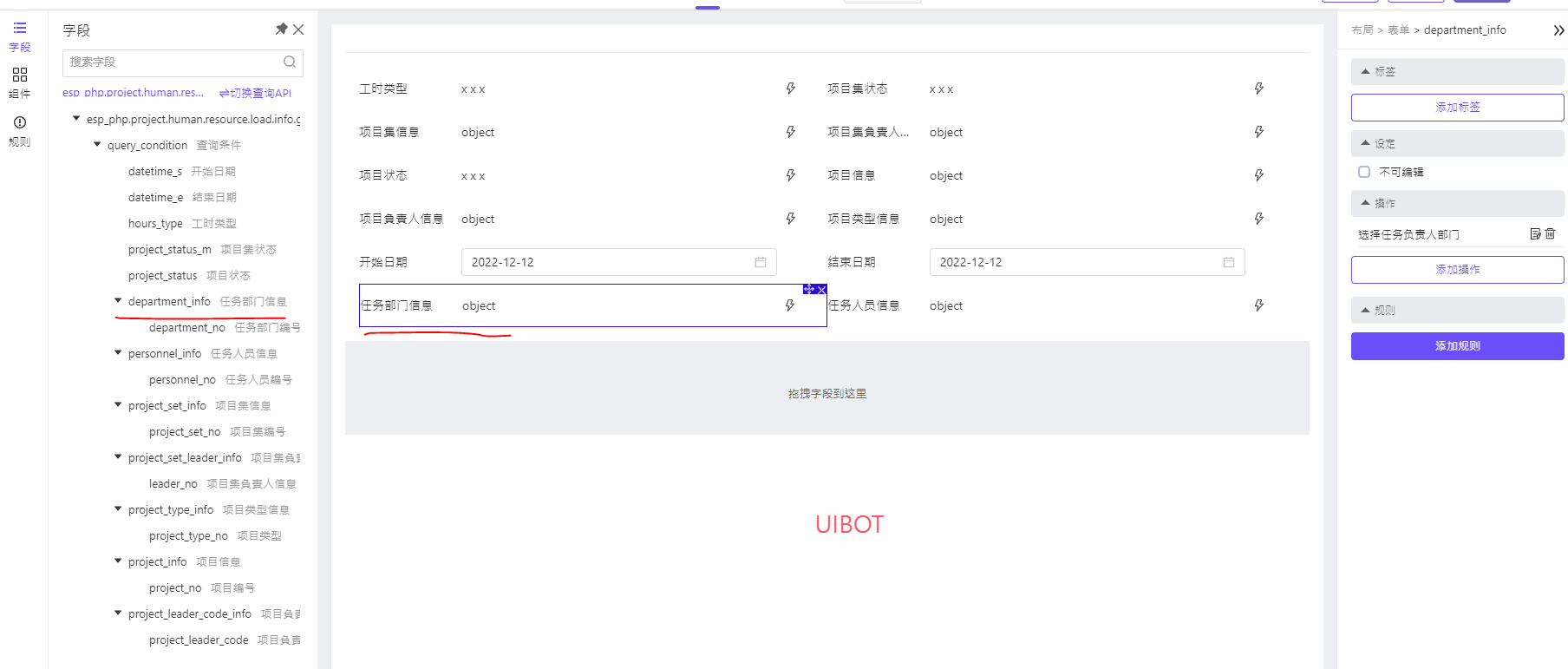
Task: Collapse the project_type_info tree node
Action: coord(118,508)
